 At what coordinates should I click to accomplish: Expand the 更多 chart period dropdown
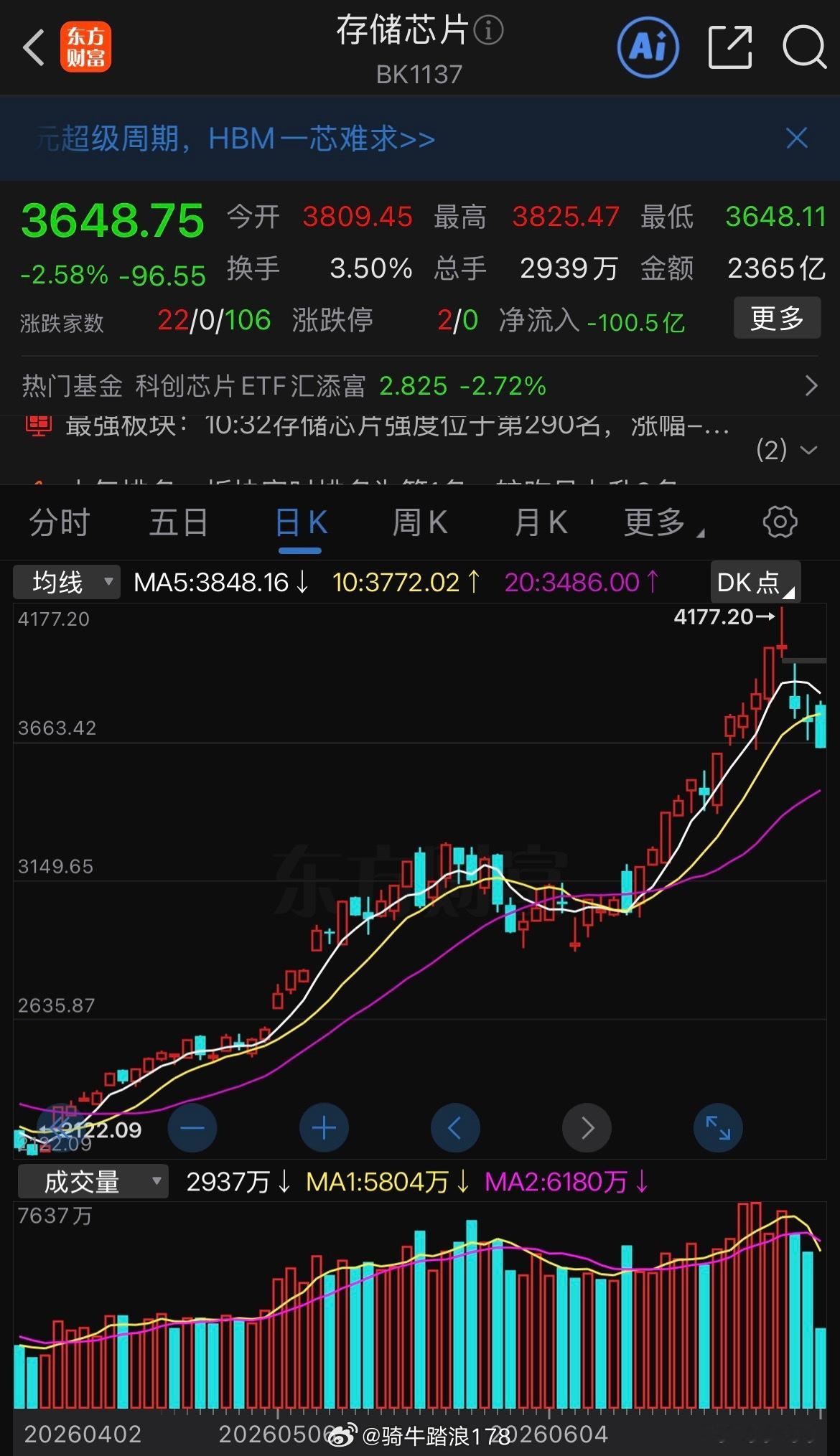click(663, 522)
